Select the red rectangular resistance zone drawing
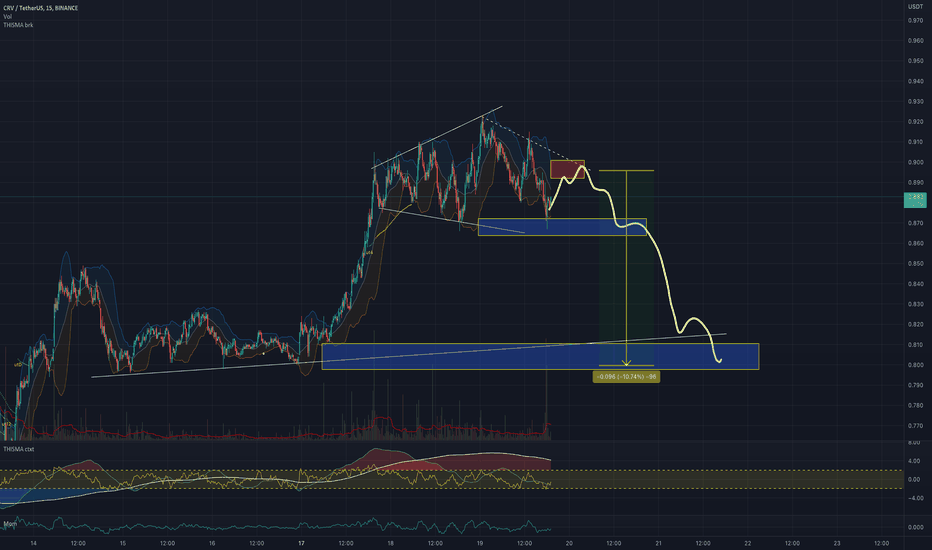The height and width of the screenshot is (550, 932). coord(567,169)
